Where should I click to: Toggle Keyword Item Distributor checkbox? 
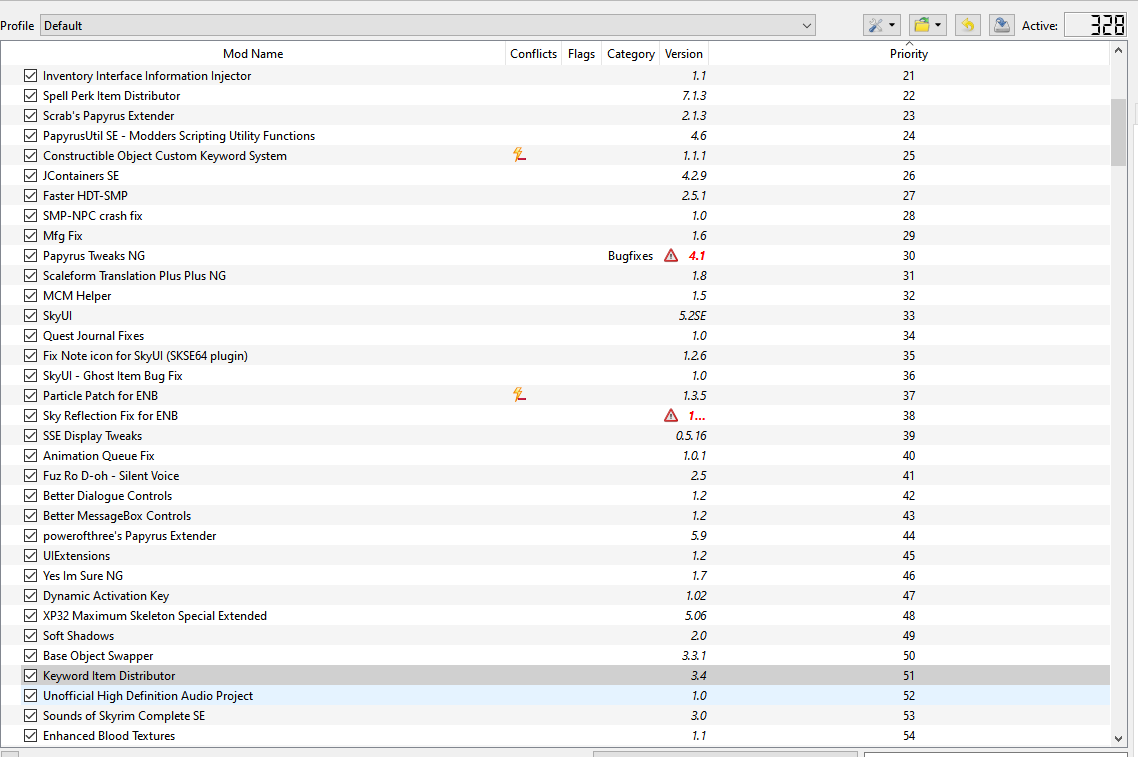click(x=30, y=676)
